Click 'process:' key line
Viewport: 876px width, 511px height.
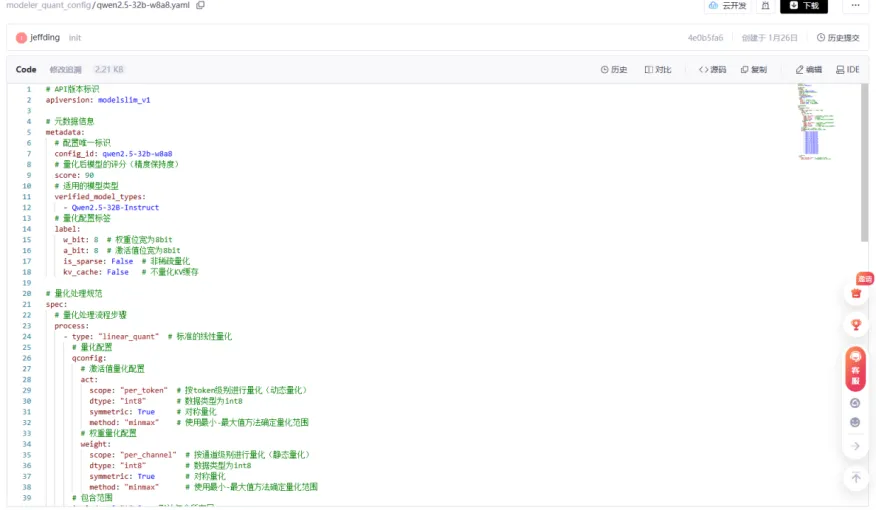click(x=72, y=326)
